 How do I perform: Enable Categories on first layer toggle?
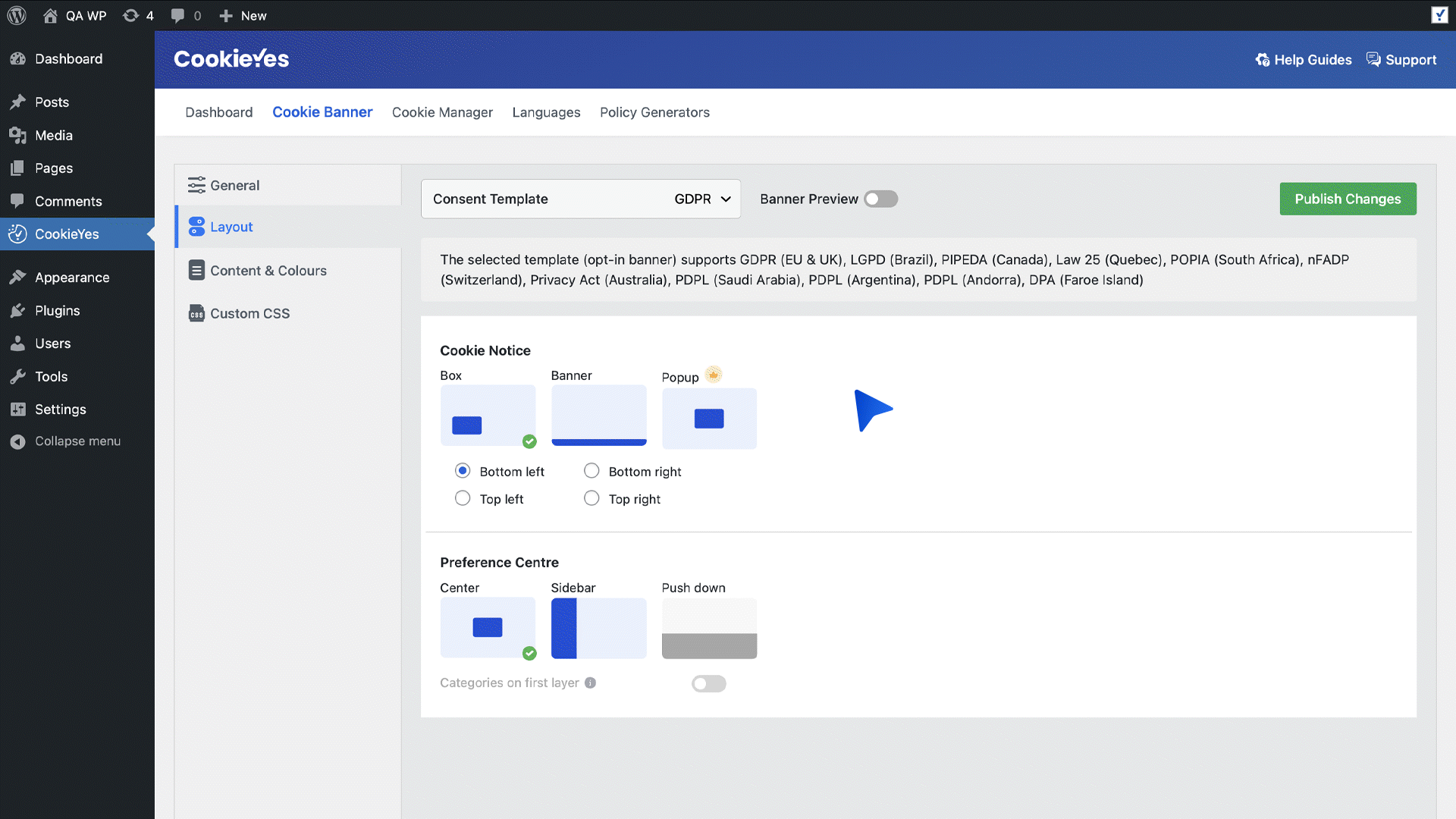(x=708, y=683)
